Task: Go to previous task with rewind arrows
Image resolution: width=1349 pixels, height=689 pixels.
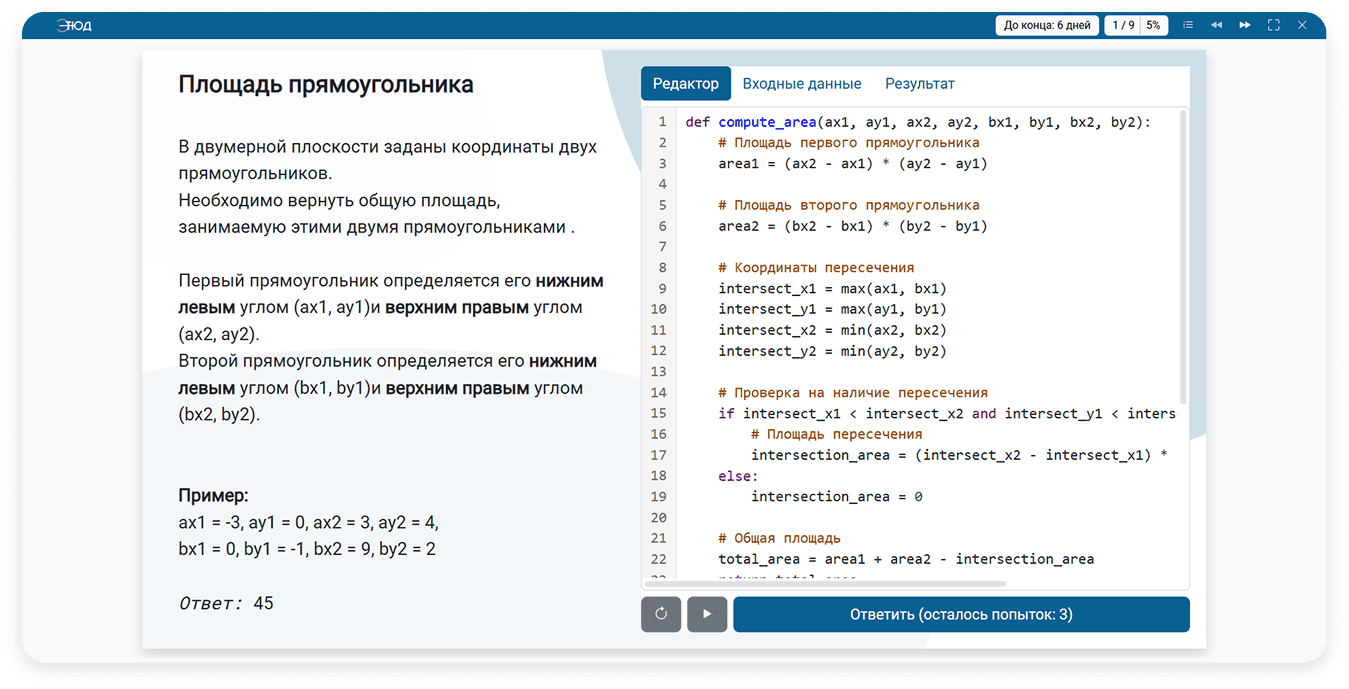Action: [x=1216, y=25]
